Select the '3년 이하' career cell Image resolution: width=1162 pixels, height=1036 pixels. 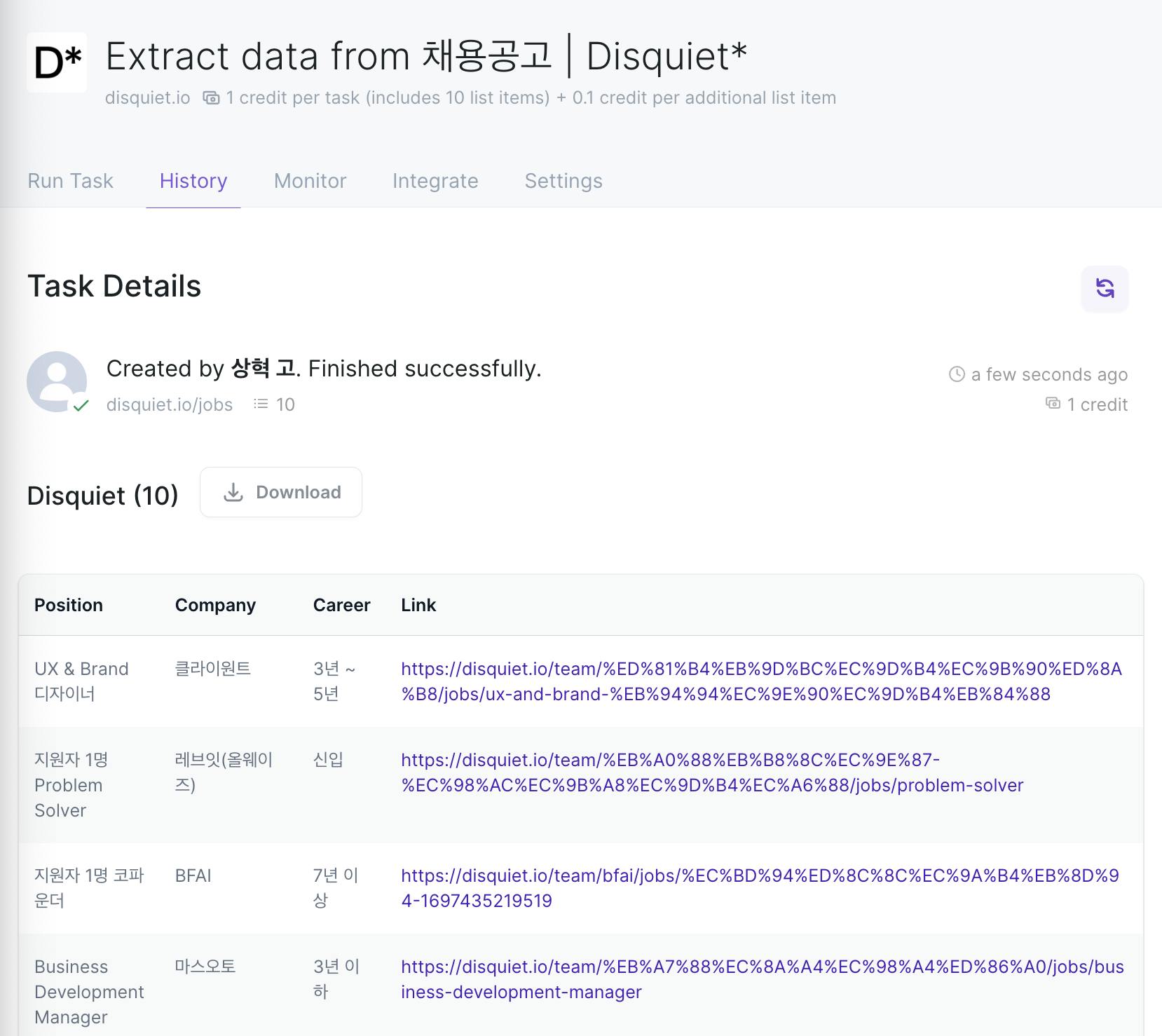pyautogui.click(x=336, y=979)
